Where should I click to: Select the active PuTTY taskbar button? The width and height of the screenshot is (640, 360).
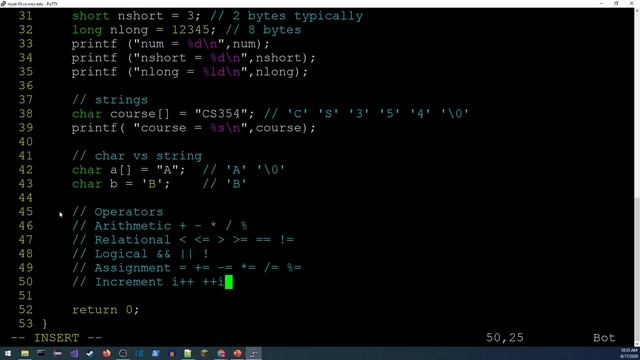(x=253, y=353)
